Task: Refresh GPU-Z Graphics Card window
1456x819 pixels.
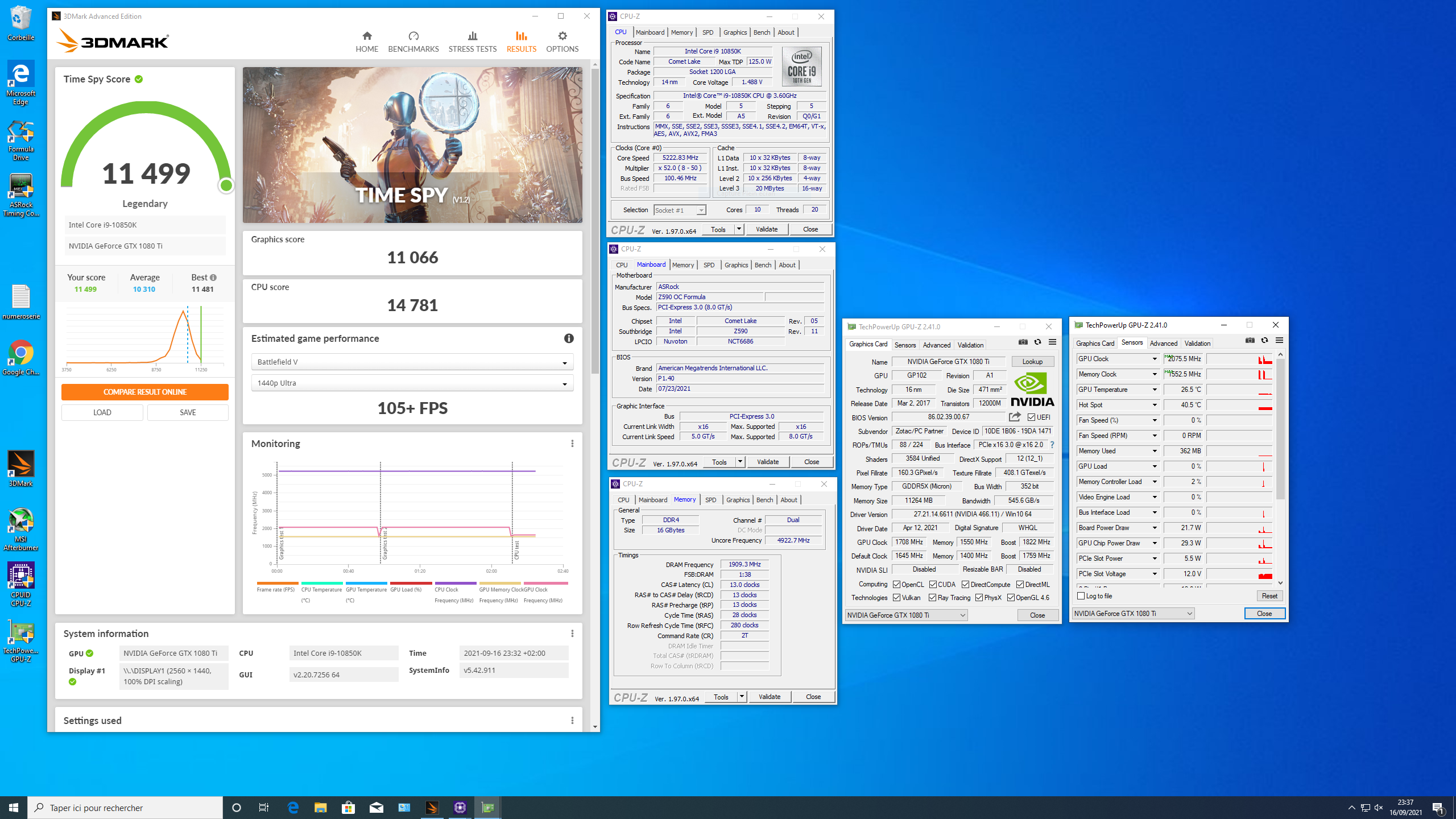Action: (x=1037, y=342)
